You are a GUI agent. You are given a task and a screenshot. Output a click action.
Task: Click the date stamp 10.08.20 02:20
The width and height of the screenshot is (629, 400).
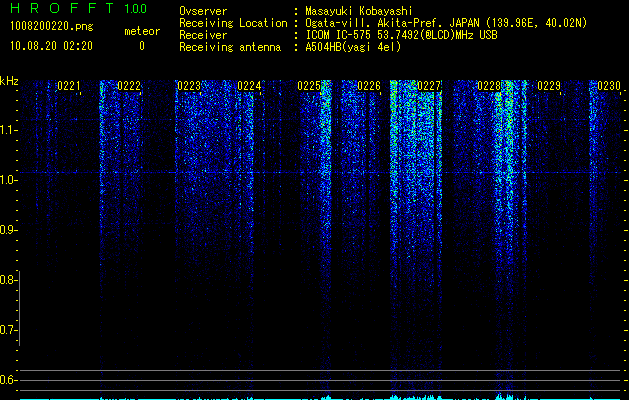[51, 46]
